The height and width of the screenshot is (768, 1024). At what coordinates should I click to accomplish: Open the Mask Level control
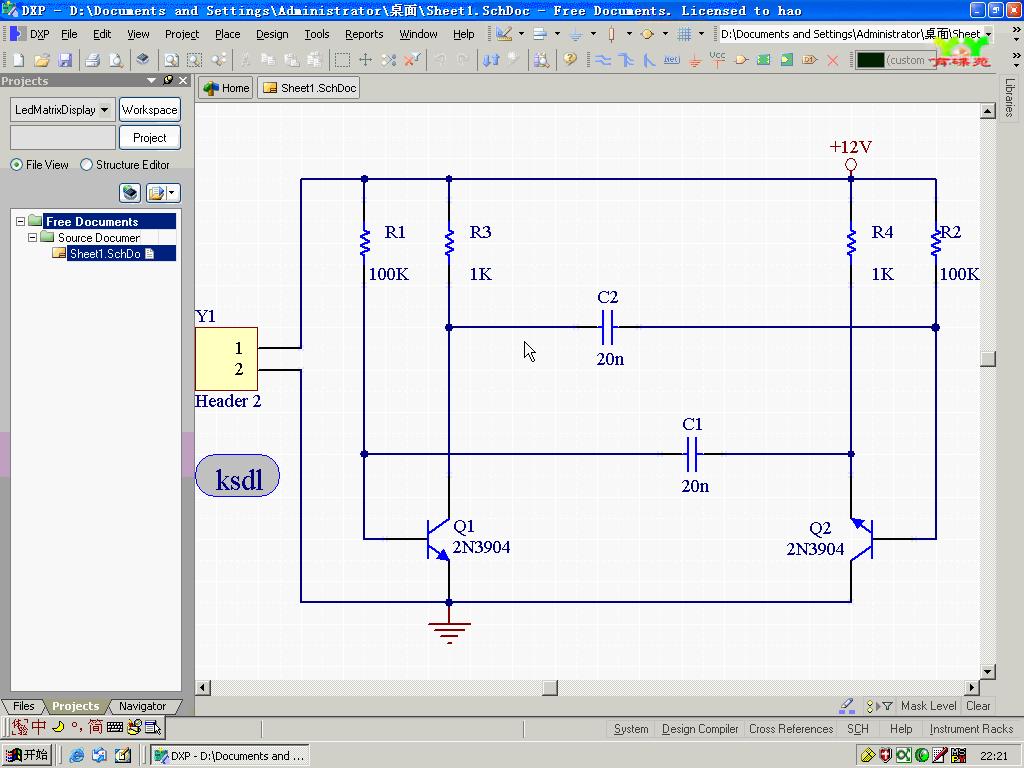click(x=928, y=706)
